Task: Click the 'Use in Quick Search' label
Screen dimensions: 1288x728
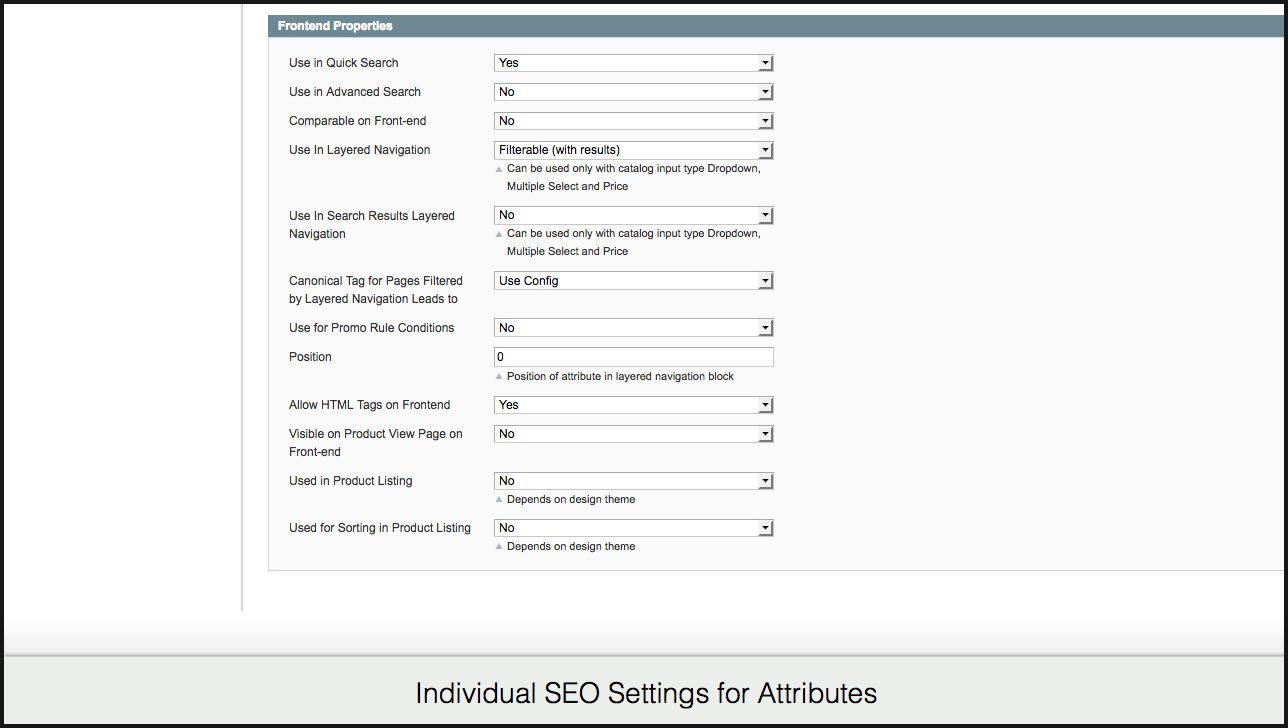Action: (343, 63)
